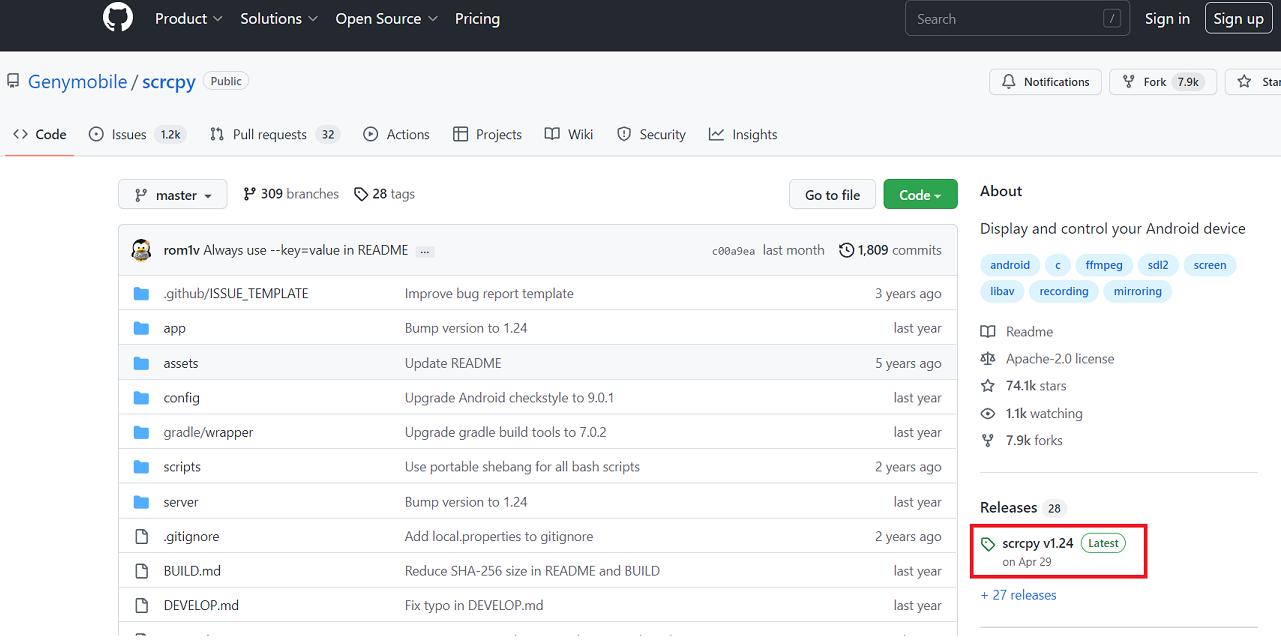
Task: Click the scripts folder icon
Action: click(x=141, y=467)
